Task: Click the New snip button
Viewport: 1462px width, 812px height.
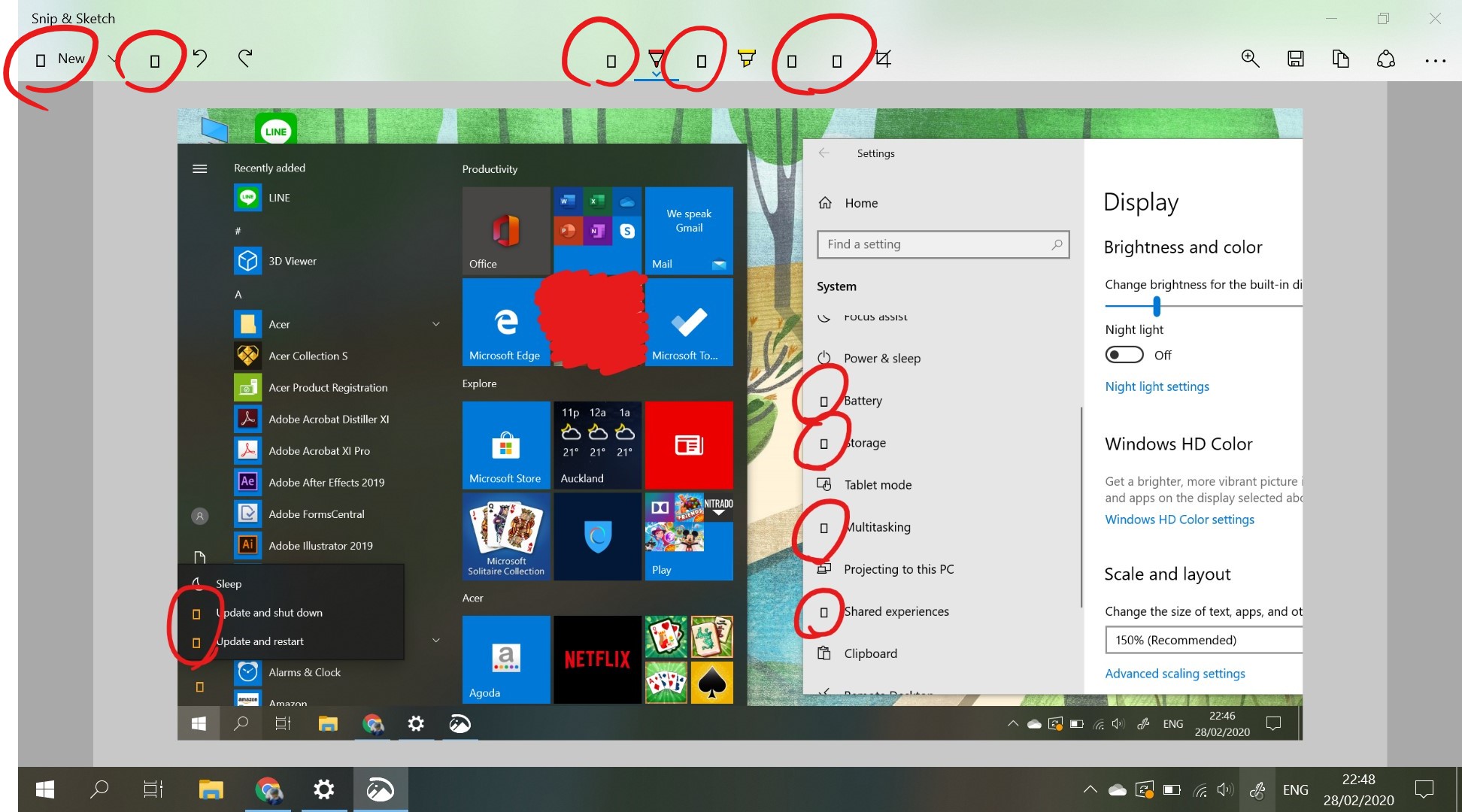Action: (60, 59)
